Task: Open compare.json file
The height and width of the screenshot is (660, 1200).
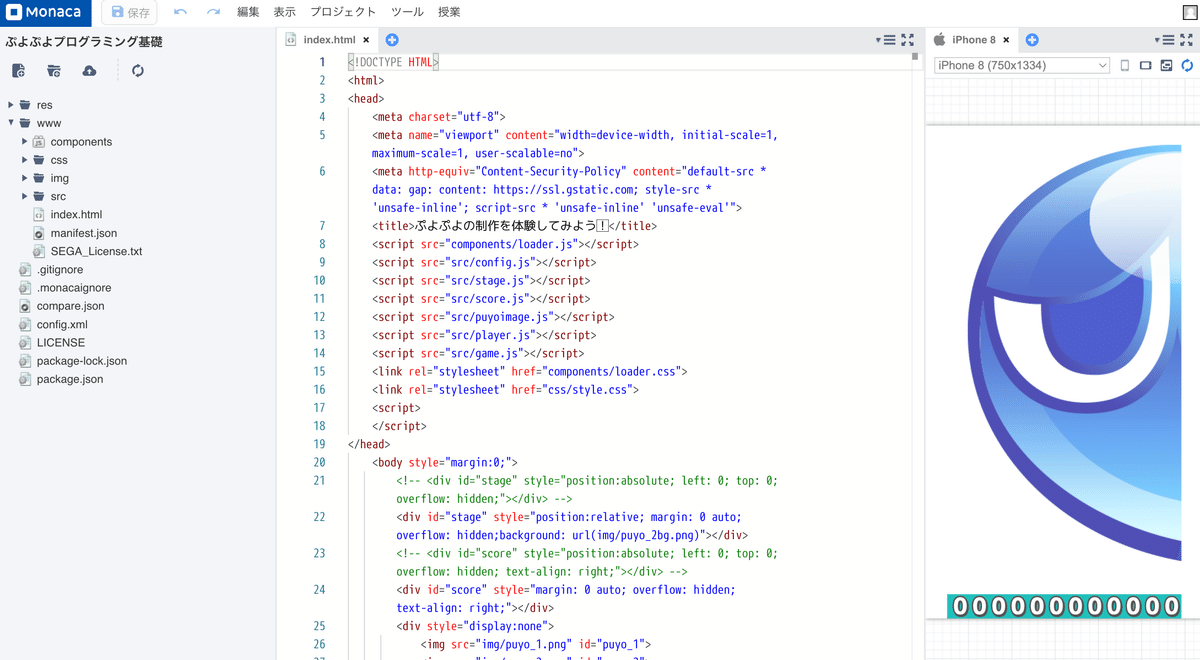Action: (x=70, y=306)
